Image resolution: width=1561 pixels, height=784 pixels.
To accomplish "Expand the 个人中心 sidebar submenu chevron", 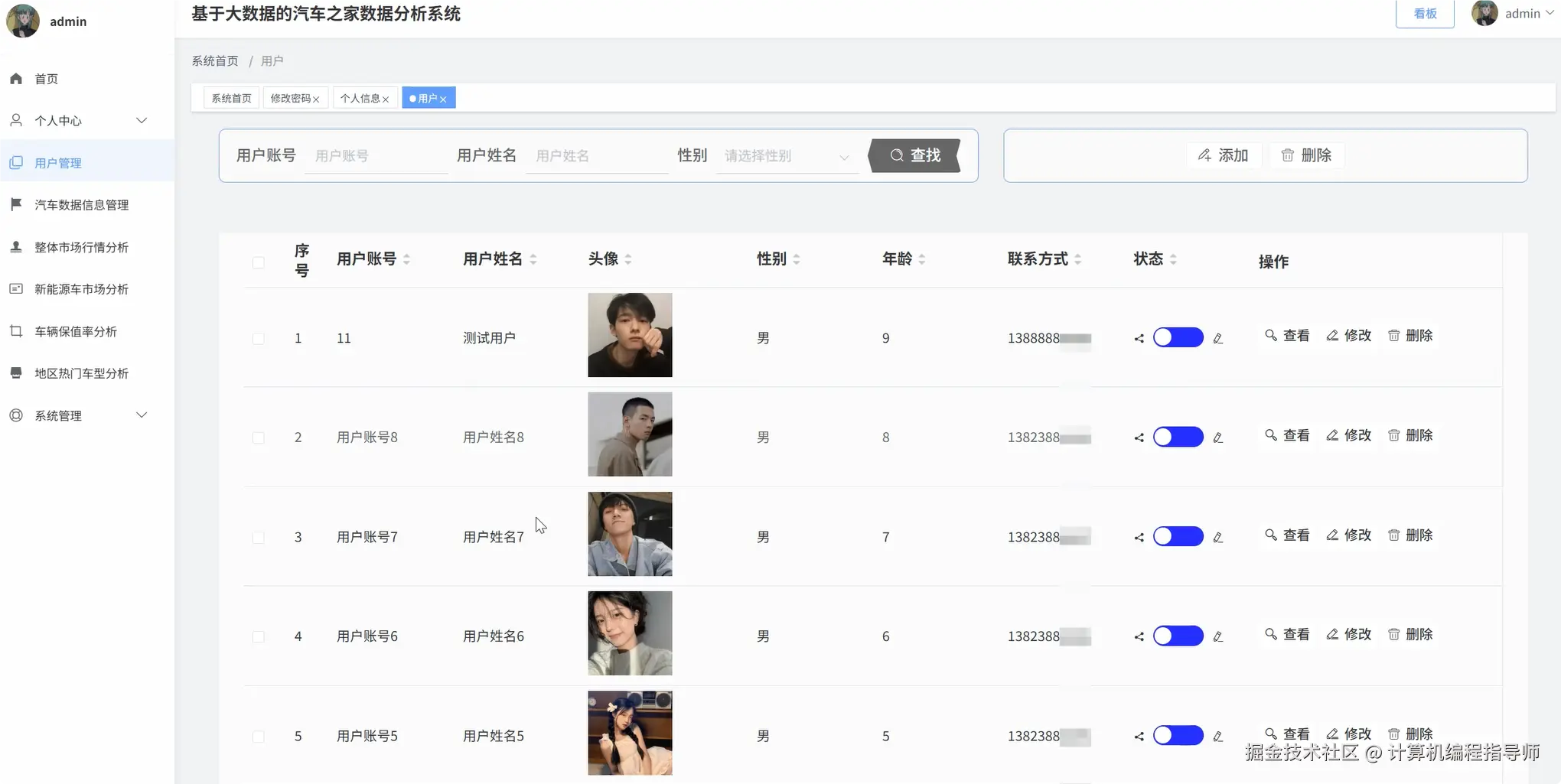I will [x=142, y=120].
